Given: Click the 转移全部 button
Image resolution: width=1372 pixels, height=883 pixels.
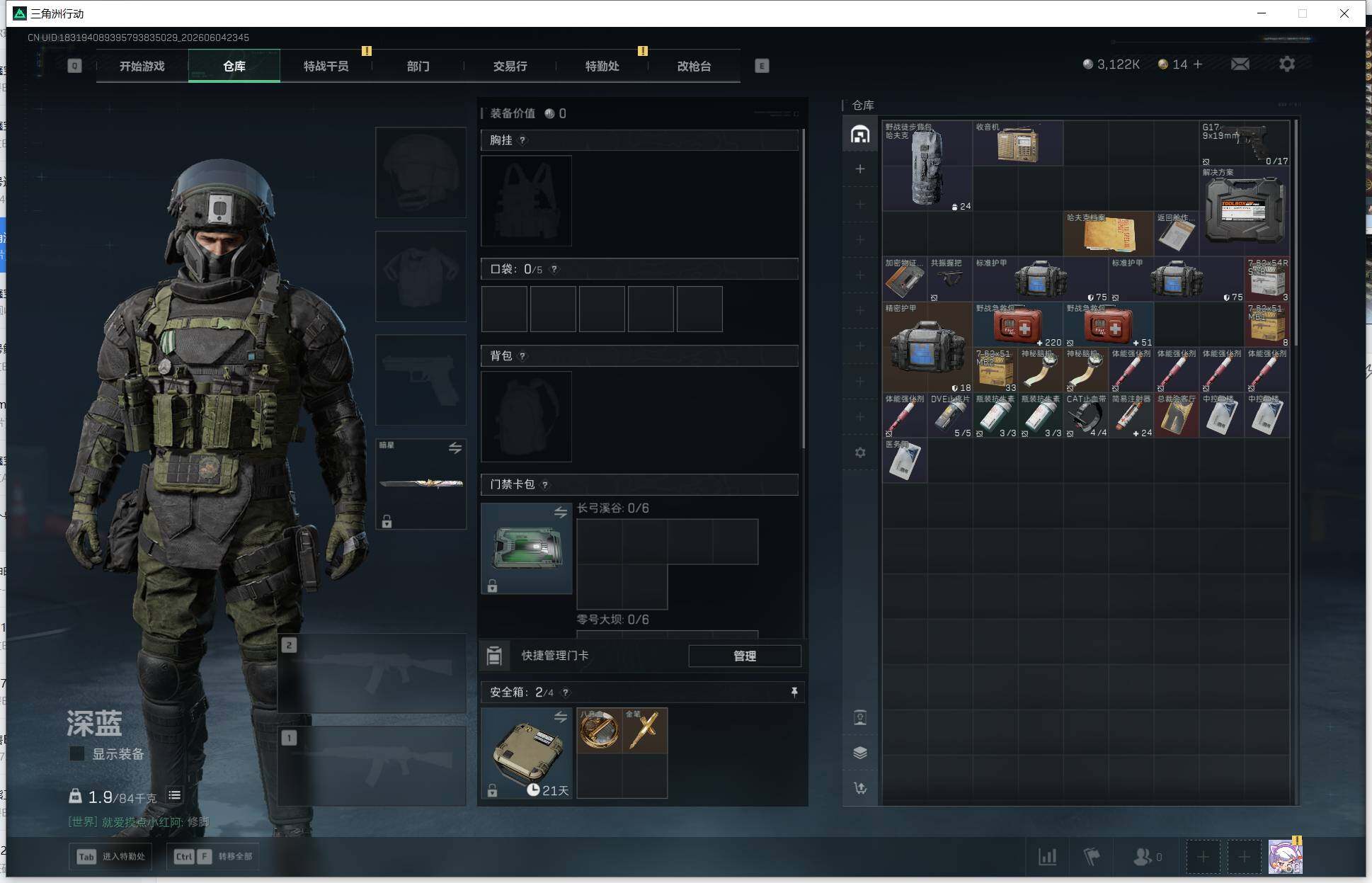Looking at the screenshot, I should pyautogui.click(x=213, y=856).
